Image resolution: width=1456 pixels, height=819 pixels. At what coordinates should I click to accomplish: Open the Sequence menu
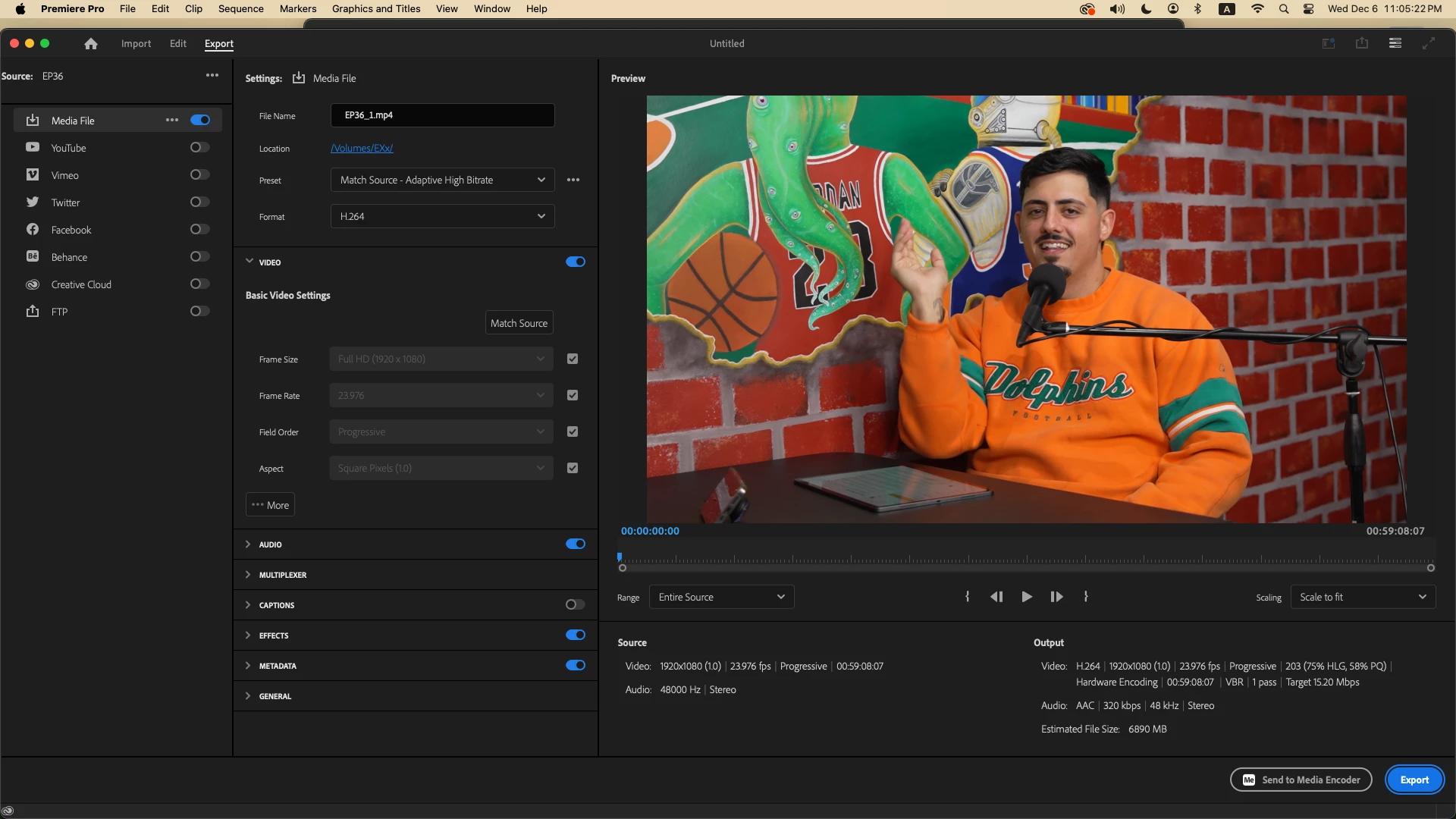240,9
